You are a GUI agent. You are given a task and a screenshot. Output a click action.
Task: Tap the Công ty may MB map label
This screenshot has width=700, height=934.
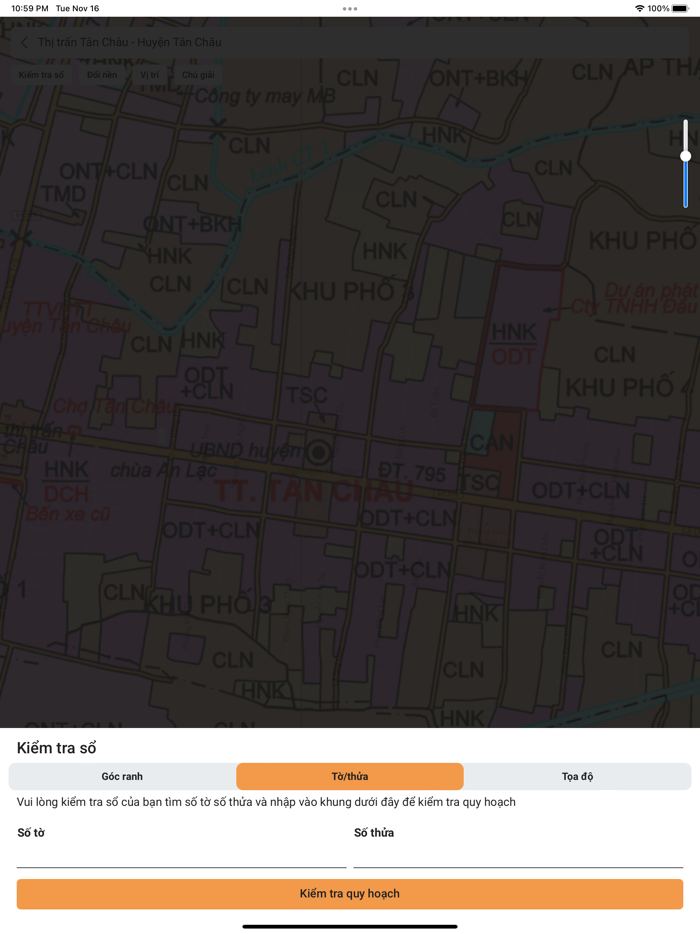pyautogui.click(x=265, y=95)
